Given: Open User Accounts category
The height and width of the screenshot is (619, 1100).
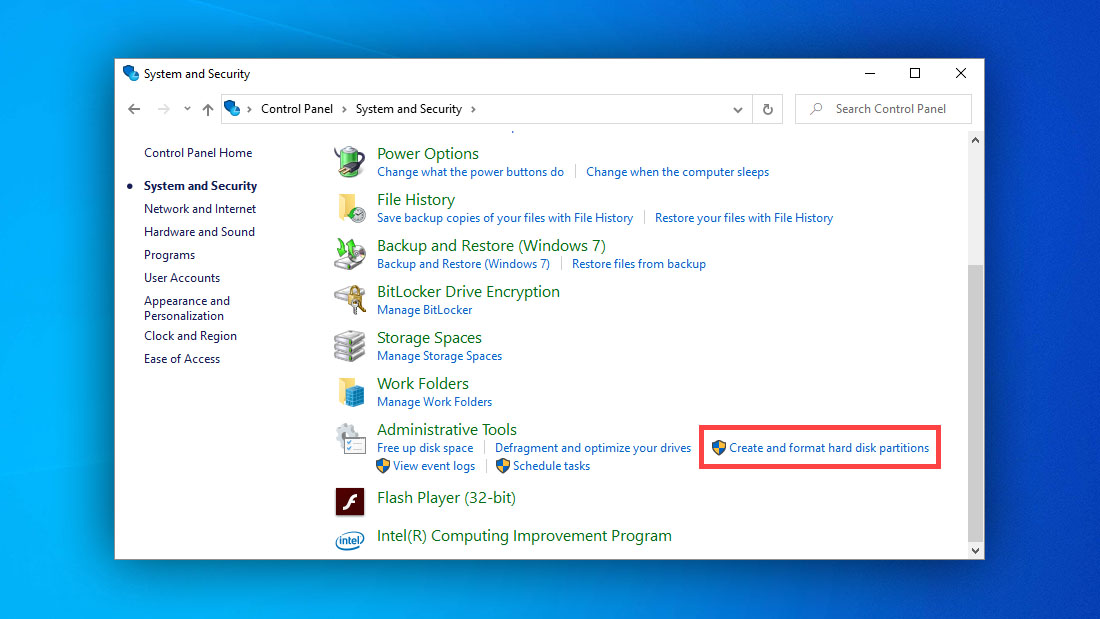Looking at the screenshot, I should click(182, 278).
